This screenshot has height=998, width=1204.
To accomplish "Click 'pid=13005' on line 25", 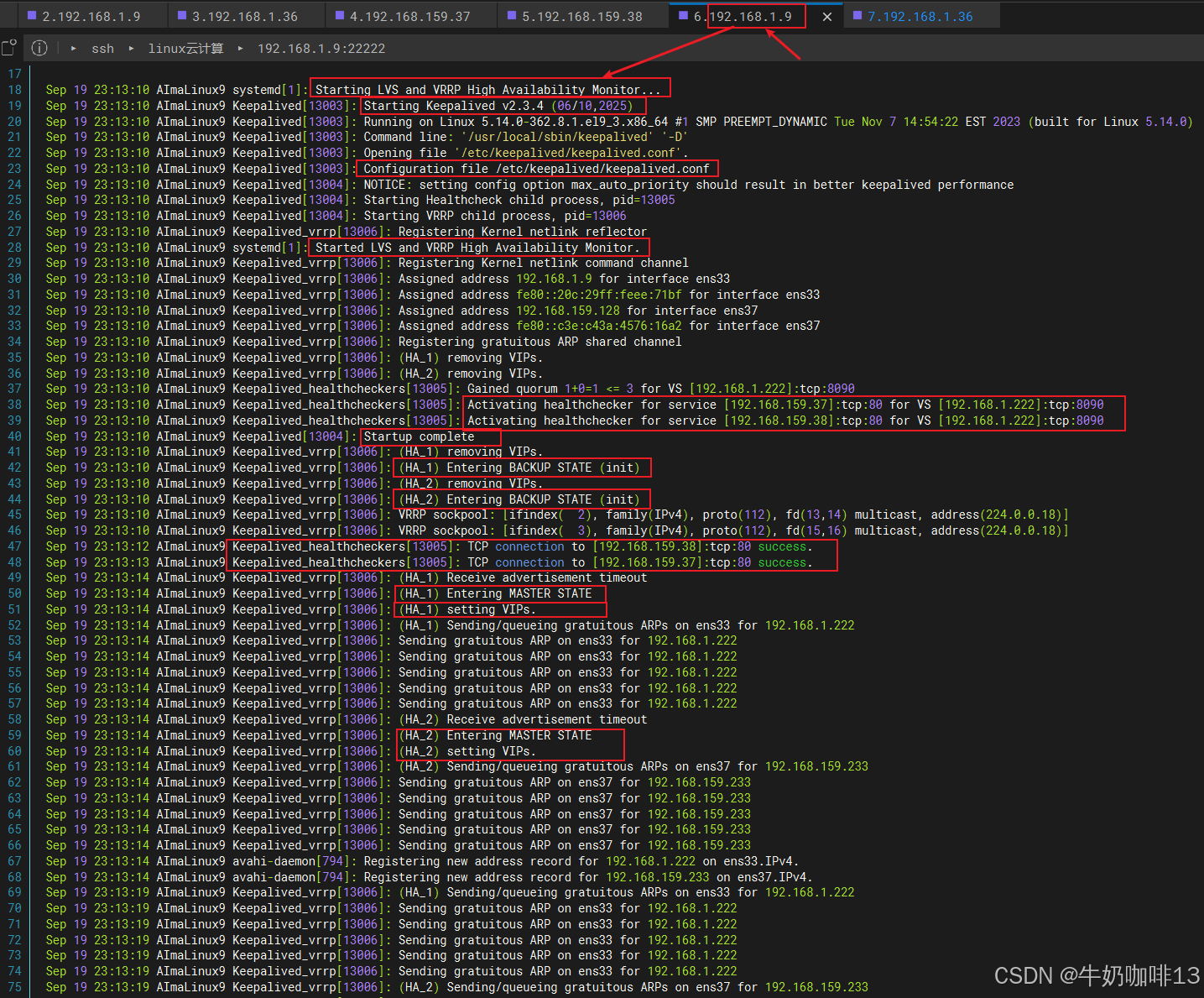I will click(x=644, y=200).
